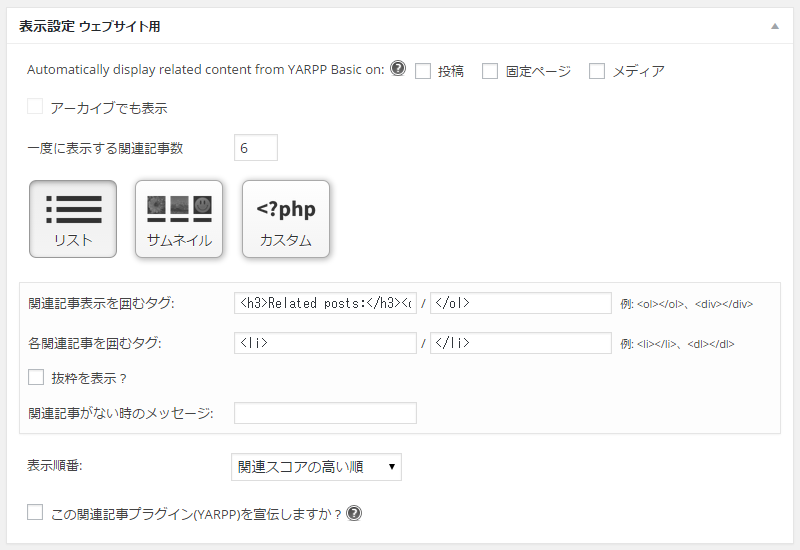This screenshot has width=800, height=550.
Task: Enable the 固定ページ checkbox
Action: [x=490, y=71]
